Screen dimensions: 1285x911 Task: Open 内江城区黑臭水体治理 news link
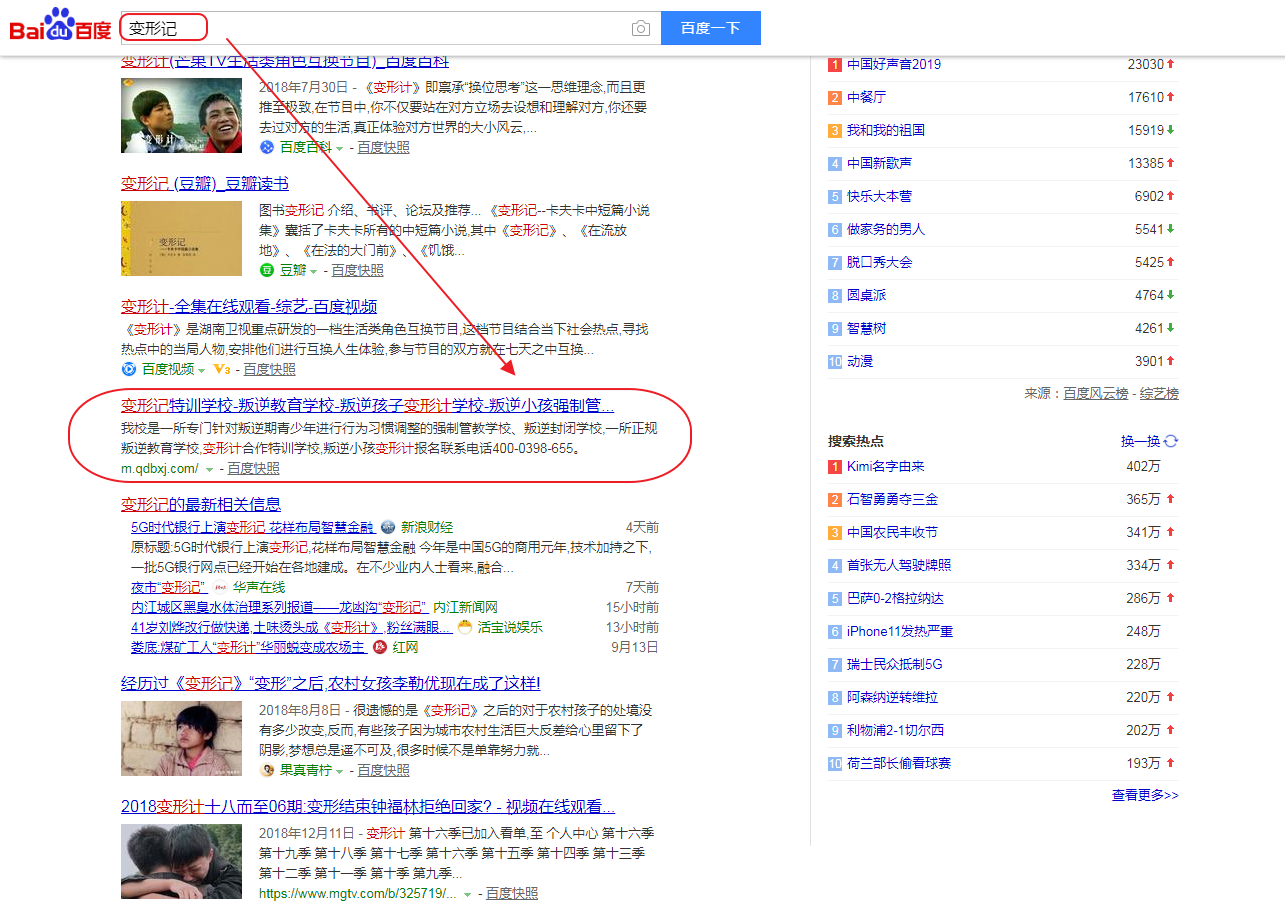(x=279, y=607)
